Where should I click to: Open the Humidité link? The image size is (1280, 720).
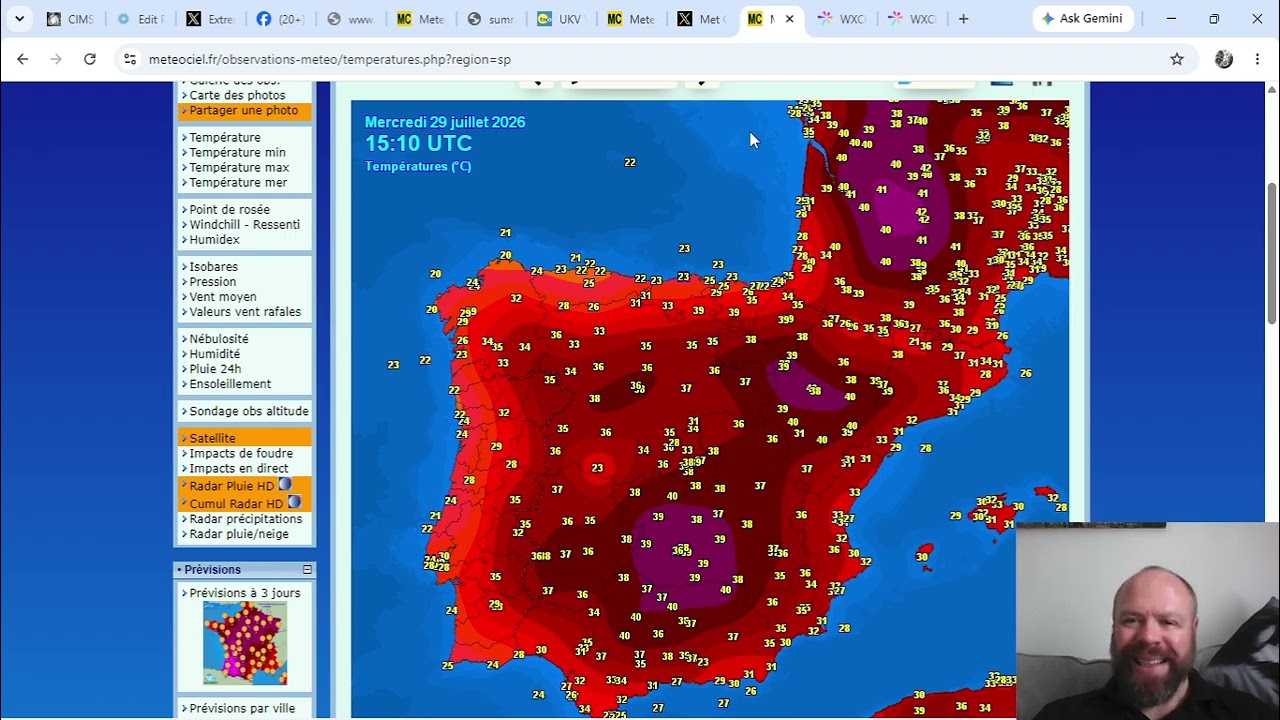[214, 353]
